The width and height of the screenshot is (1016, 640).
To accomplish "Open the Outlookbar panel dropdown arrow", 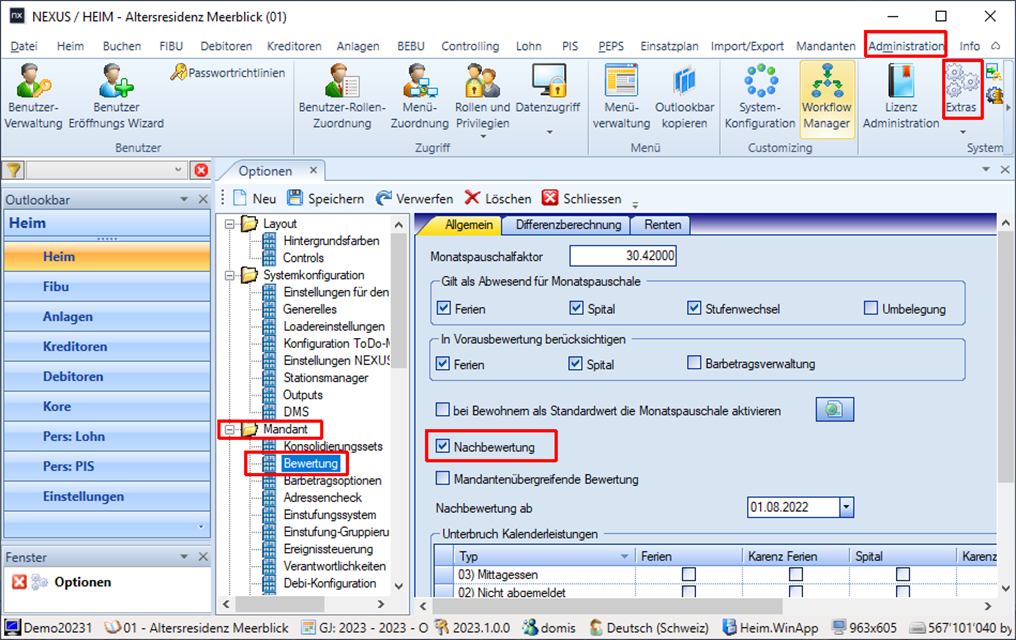I will pos(184,199).
